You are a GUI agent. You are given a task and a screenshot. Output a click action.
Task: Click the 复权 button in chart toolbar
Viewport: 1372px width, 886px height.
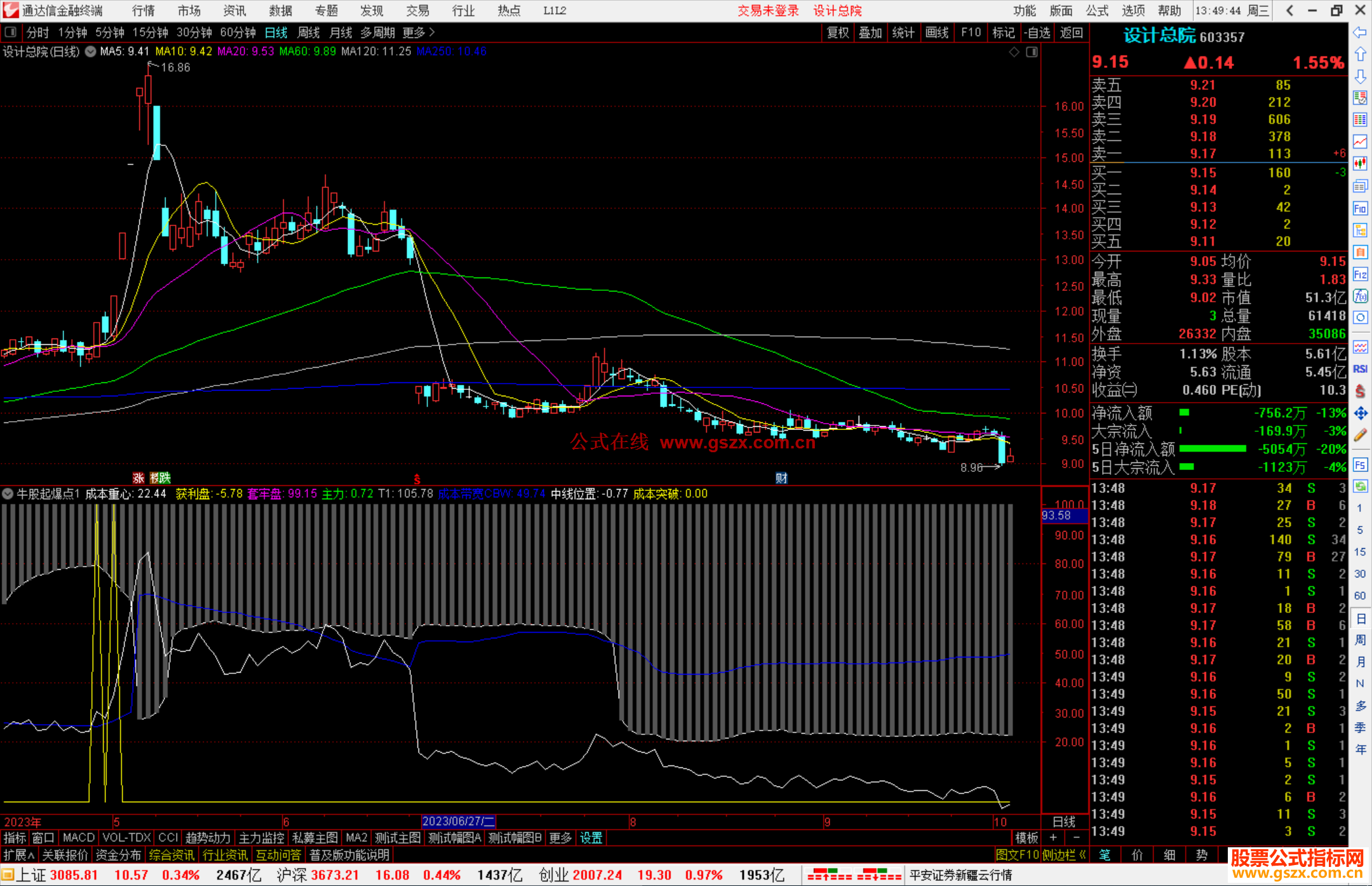point(837,32)
